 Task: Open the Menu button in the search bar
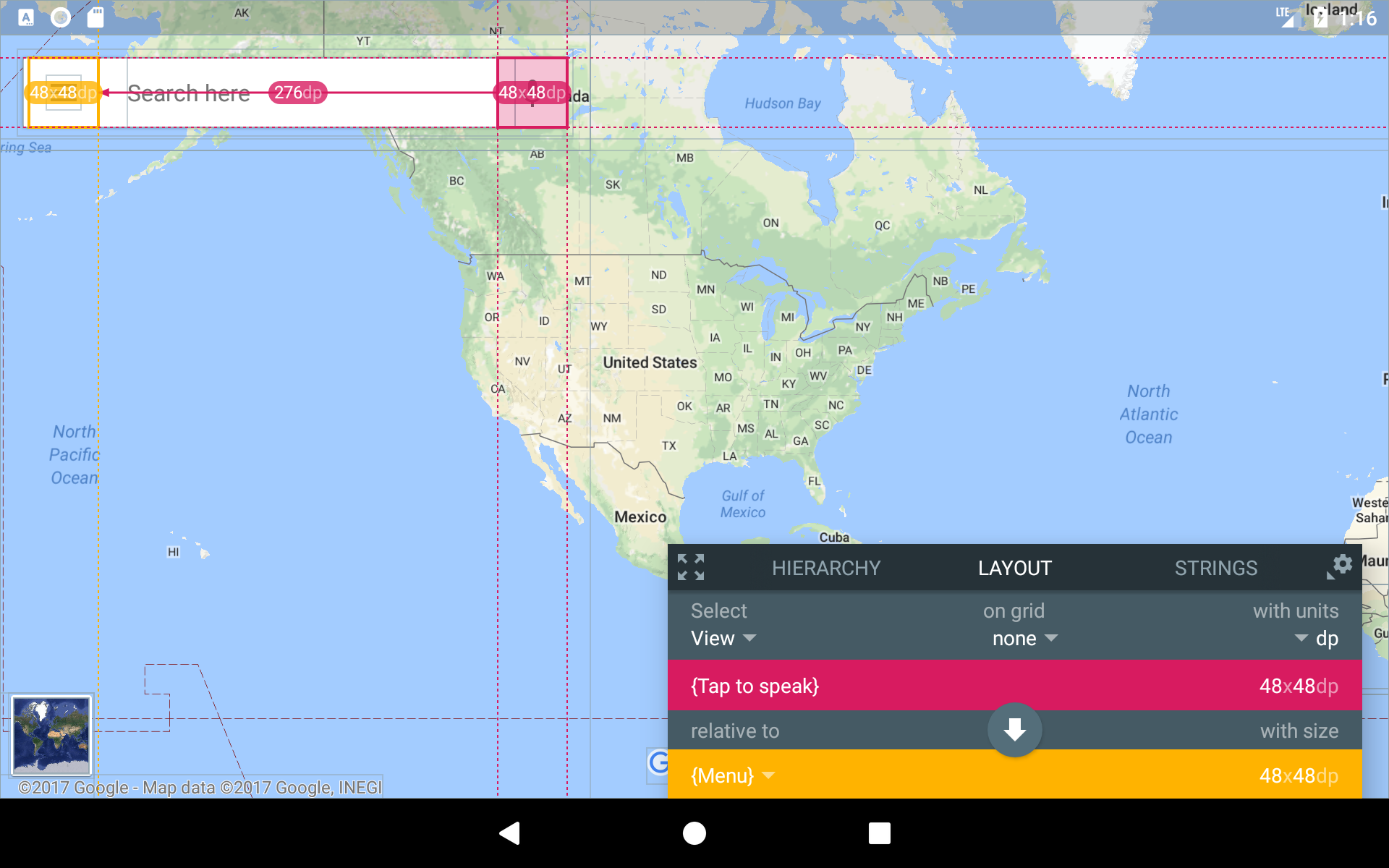click(63, 93)
